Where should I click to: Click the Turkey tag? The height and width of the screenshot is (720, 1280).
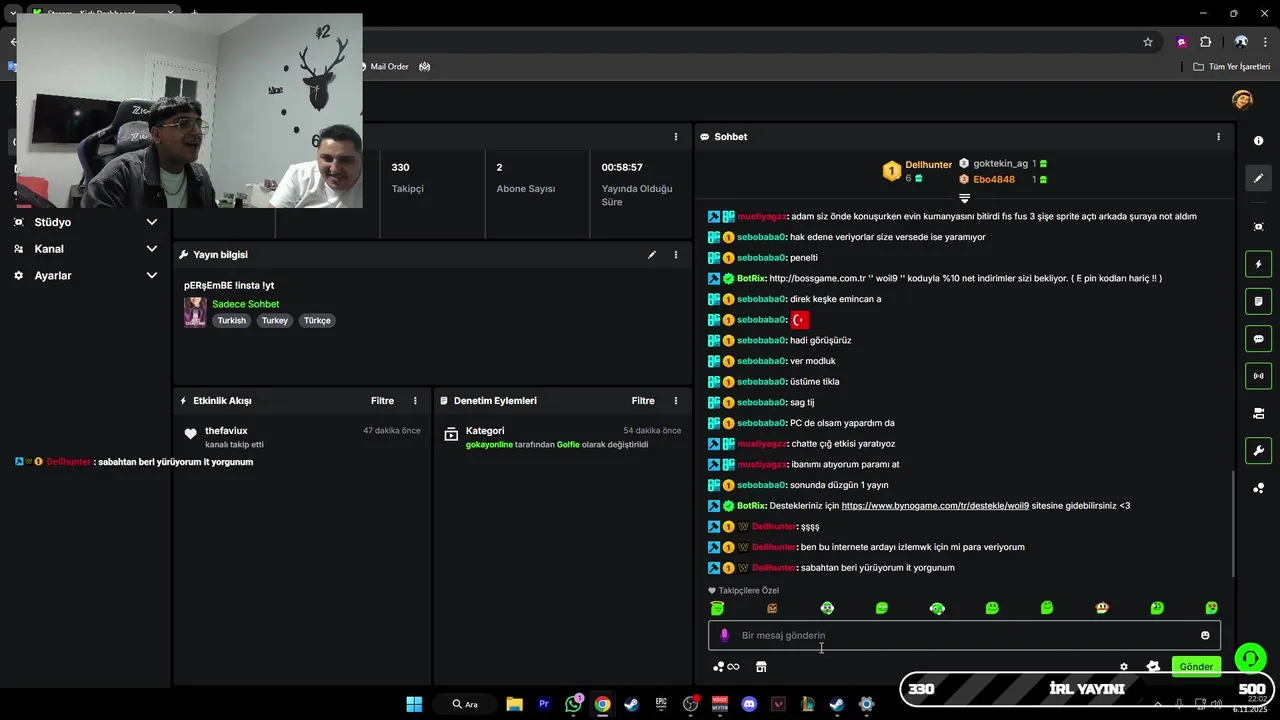pos(274,321)
